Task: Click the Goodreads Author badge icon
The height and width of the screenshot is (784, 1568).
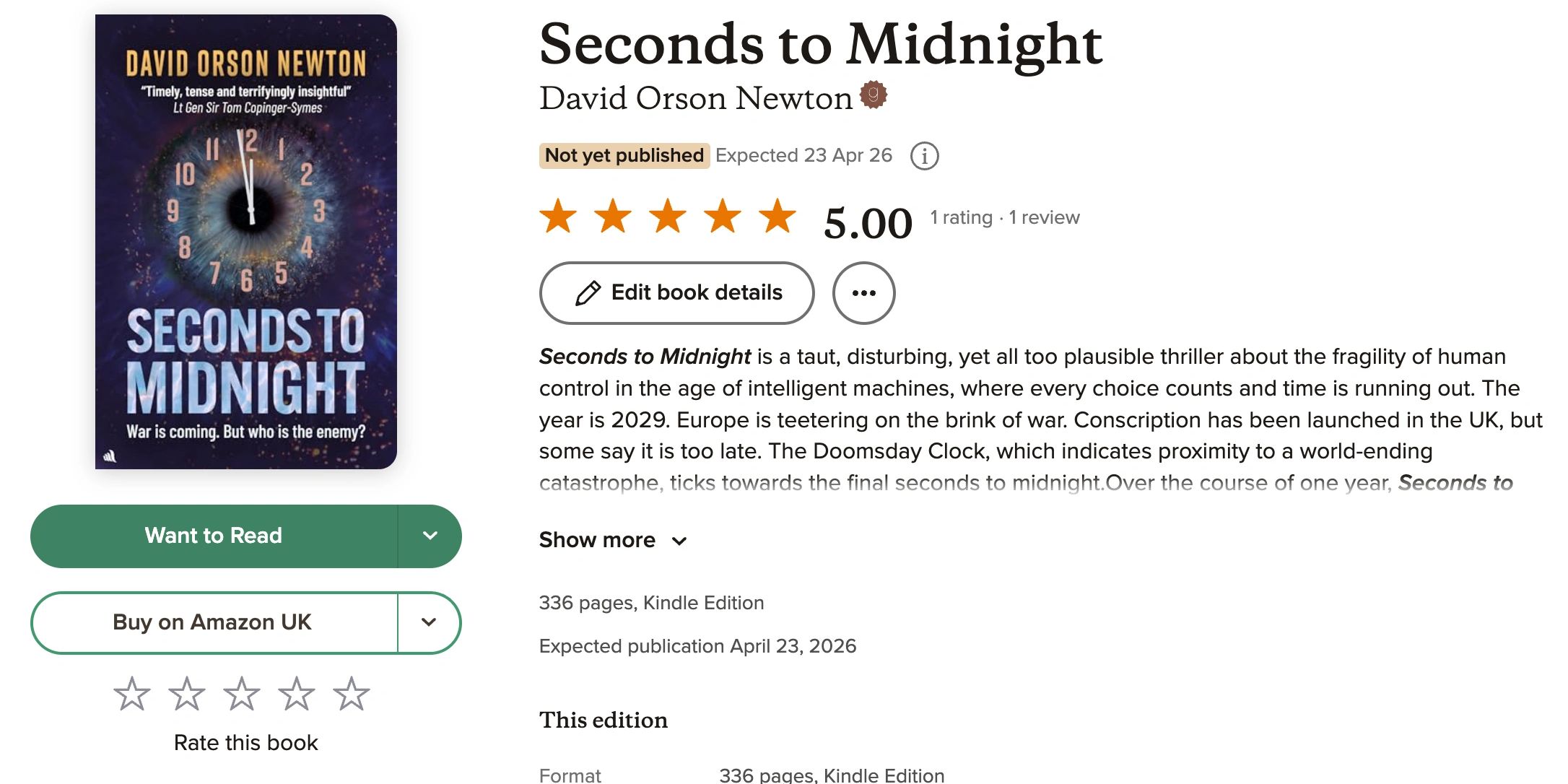Action: (874, 95)
